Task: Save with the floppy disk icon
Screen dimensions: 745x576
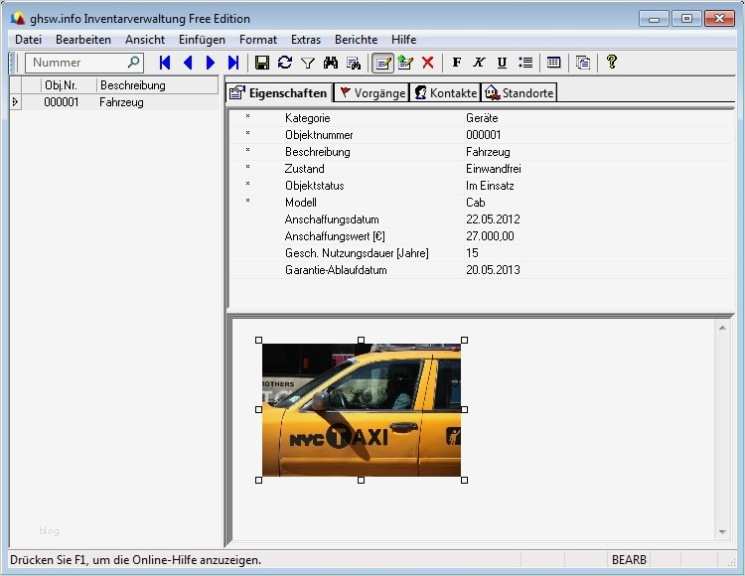Action: tap(262, 63)
